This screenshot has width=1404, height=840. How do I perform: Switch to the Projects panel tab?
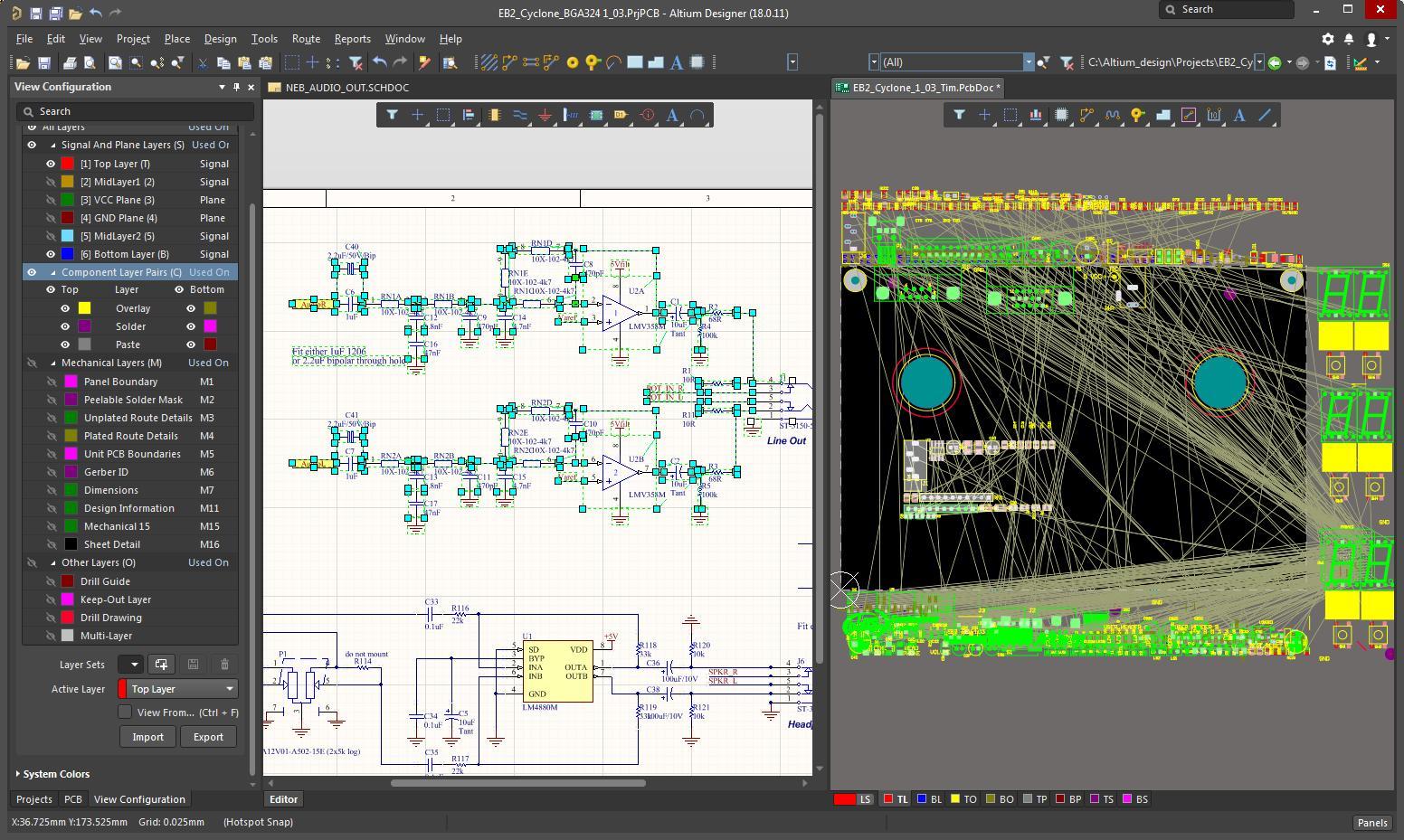click(x=34, y=799)
